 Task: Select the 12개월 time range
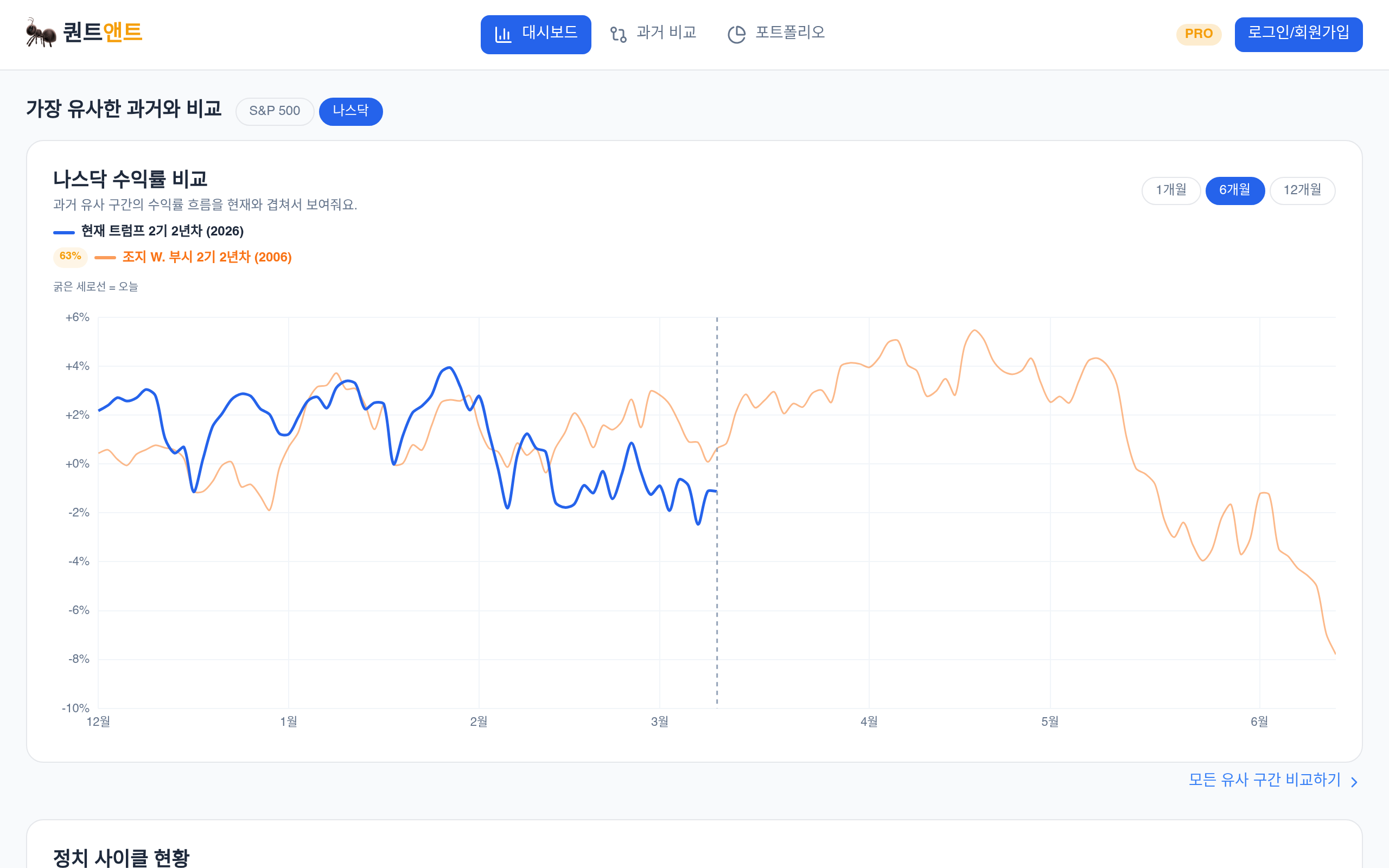point(1302,190)
